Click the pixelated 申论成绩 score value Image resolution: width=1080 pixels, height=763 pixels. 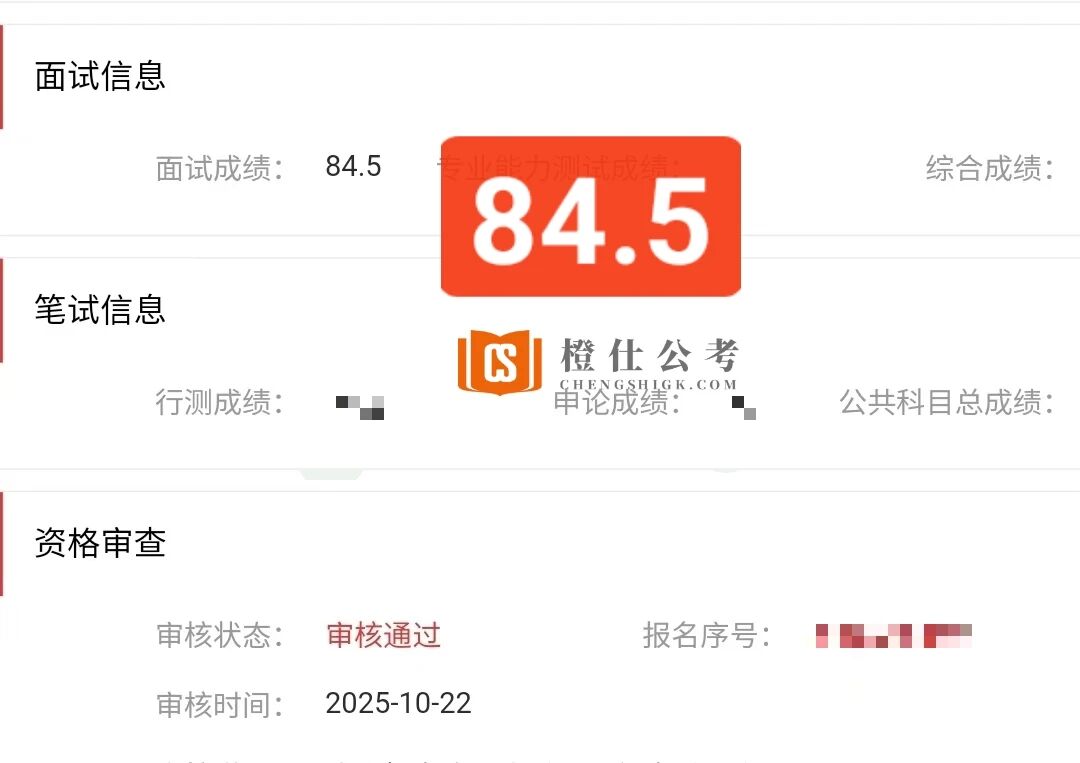tap(744, 408)
